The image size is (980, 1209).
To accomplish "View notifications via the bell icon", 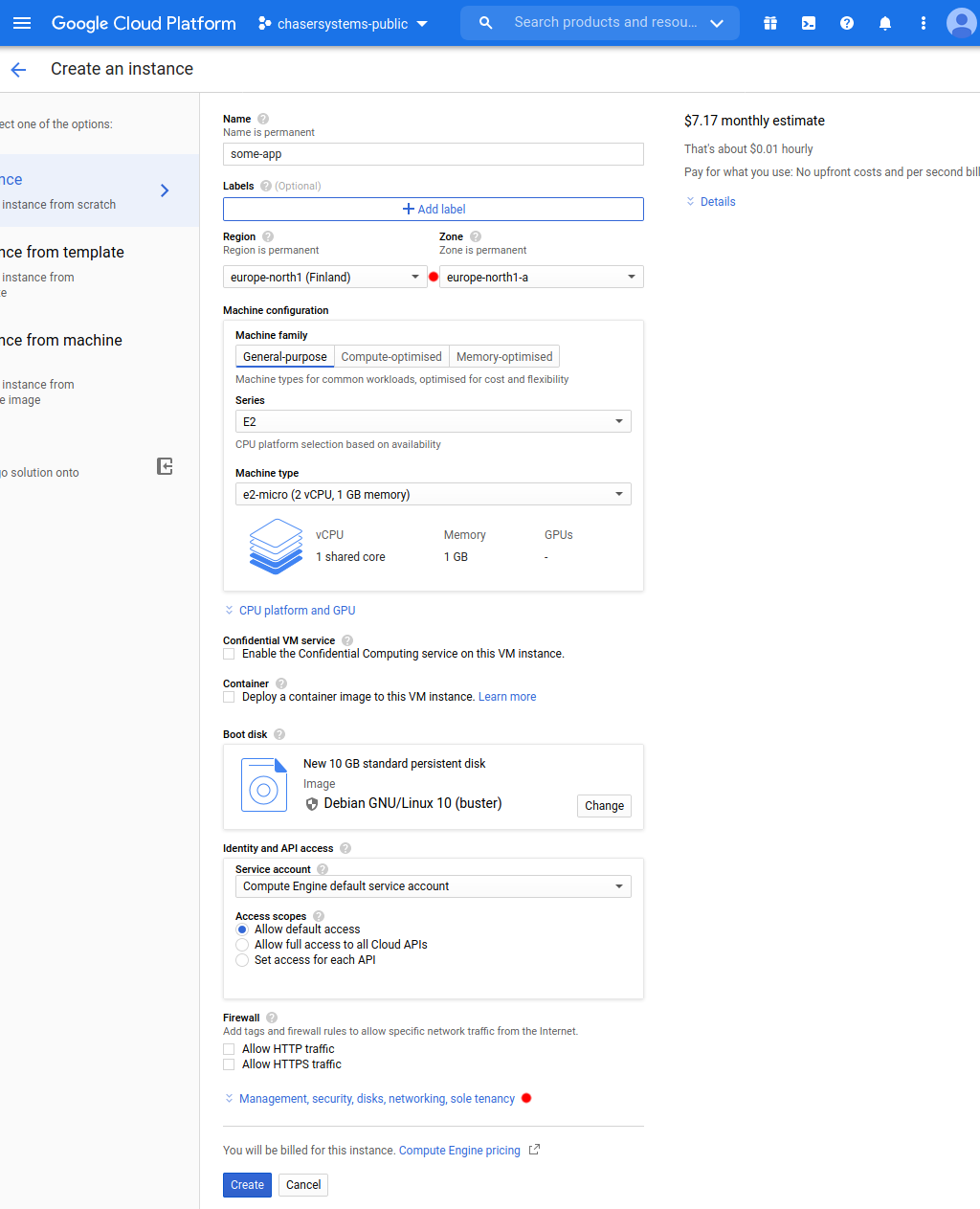I will click(885, 23).
